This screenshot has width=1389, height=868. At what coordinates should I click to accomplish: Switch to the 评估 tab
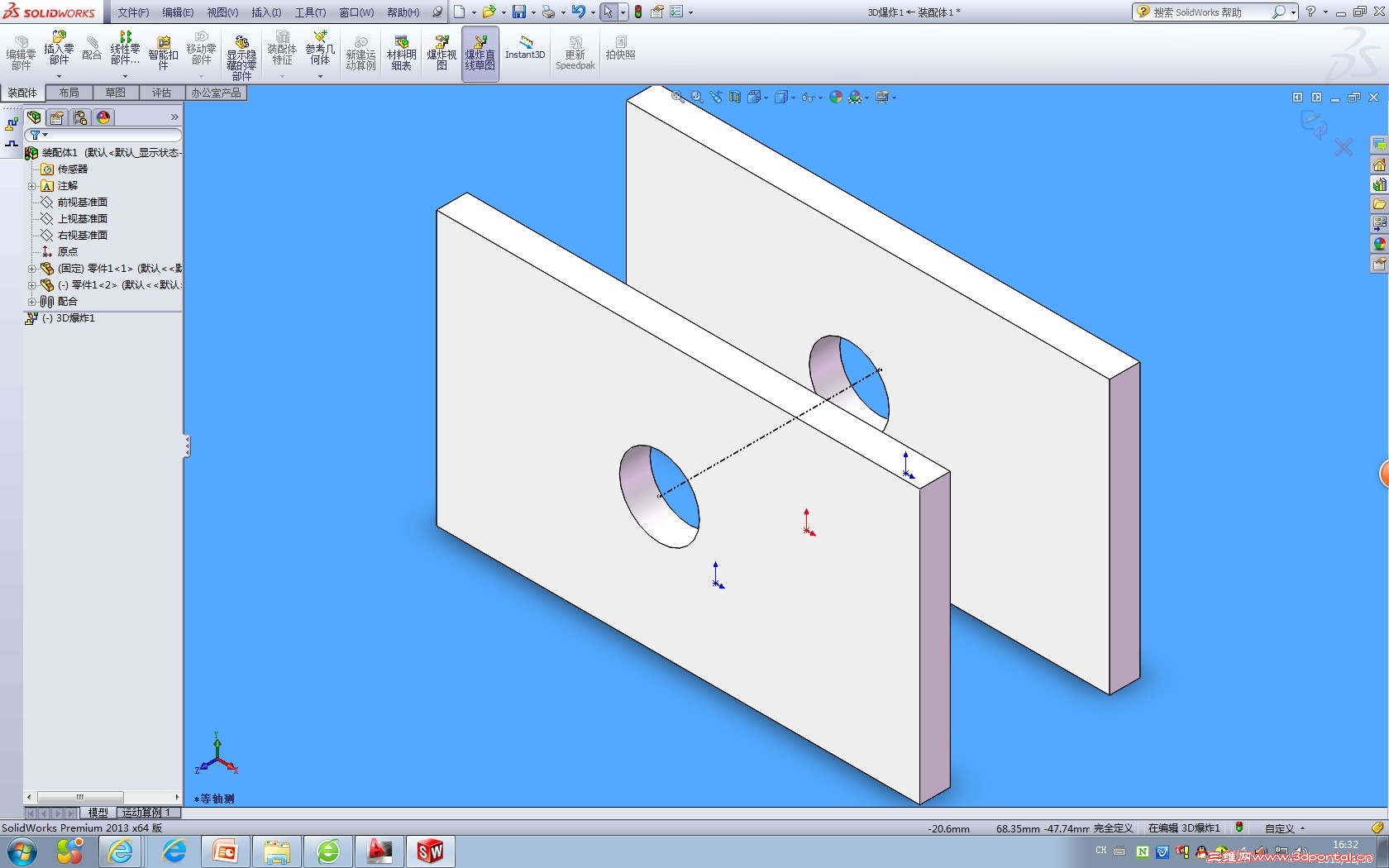click(162, 93)
